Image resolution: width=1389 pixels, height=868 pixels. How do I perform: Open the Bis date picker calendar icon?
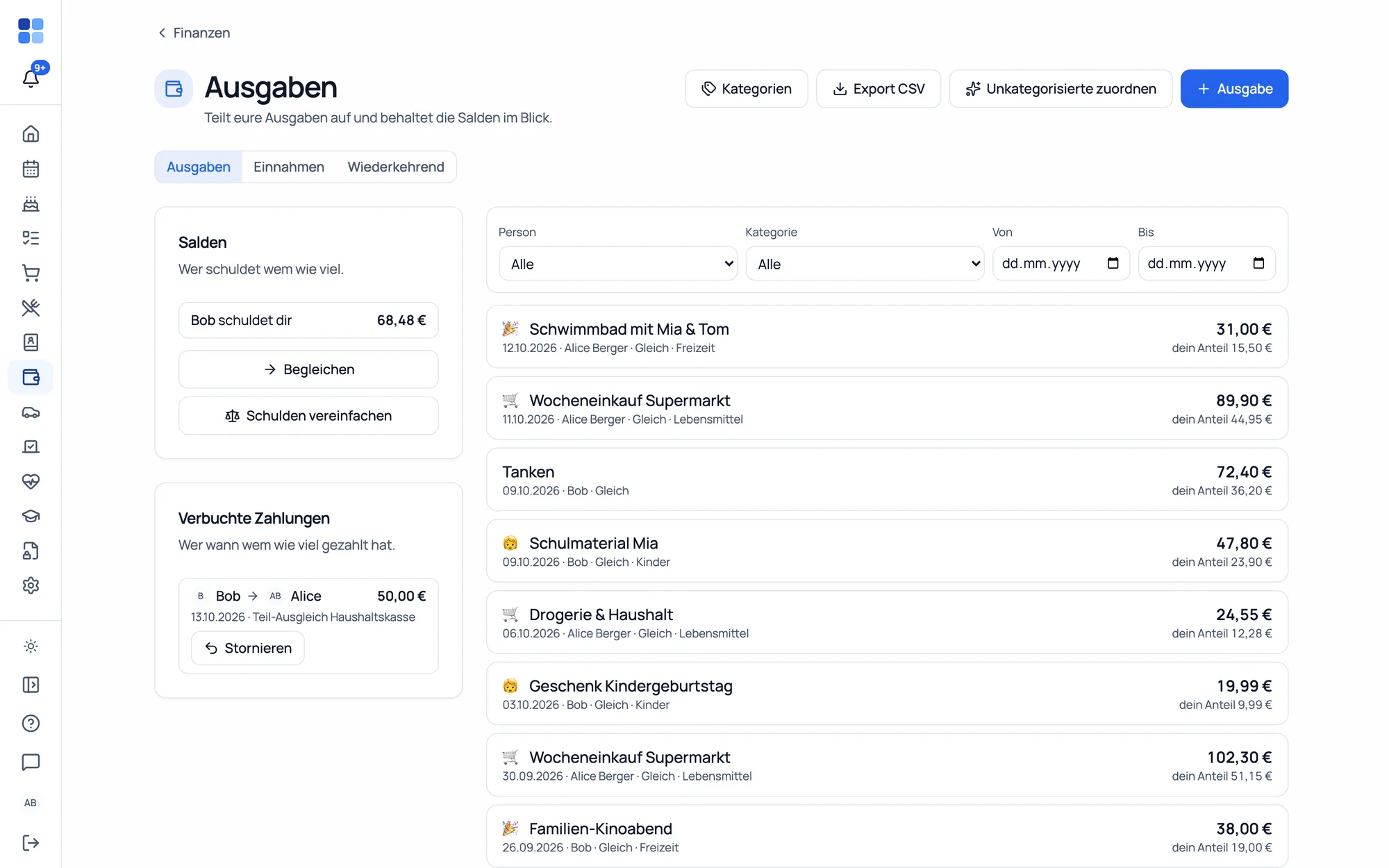[x=1258, y=263]
